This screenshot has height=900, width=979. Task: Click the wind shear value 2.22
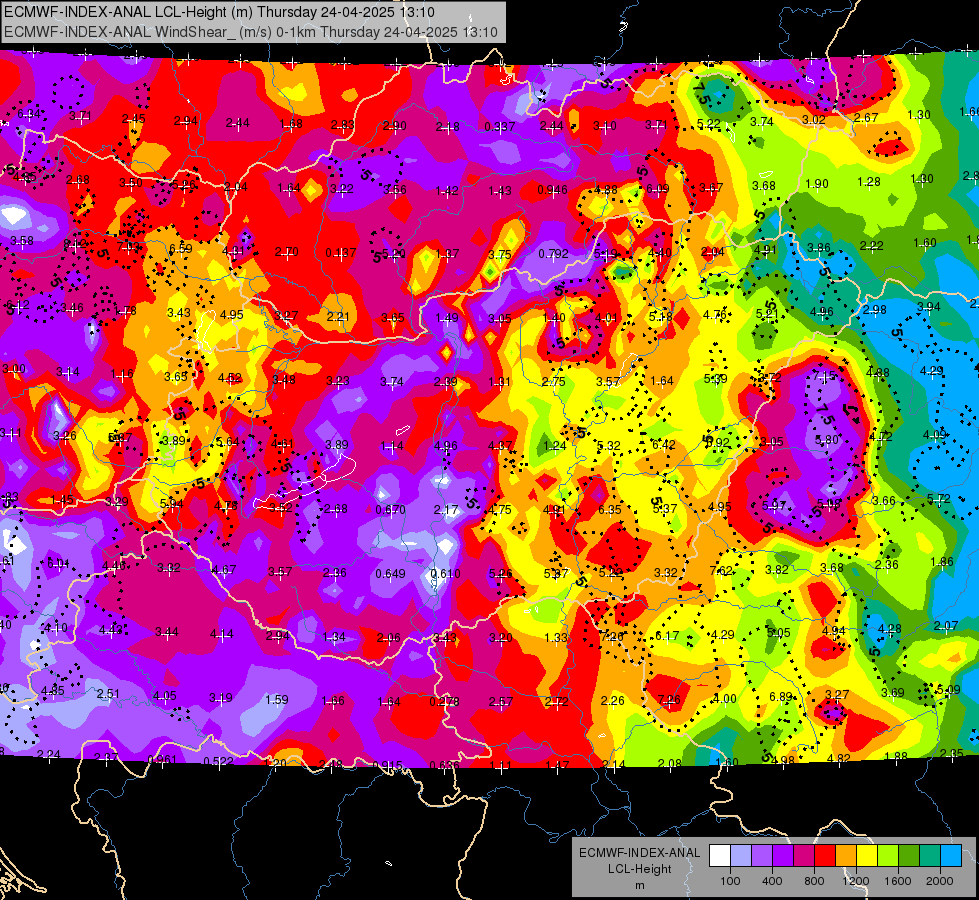871,245
